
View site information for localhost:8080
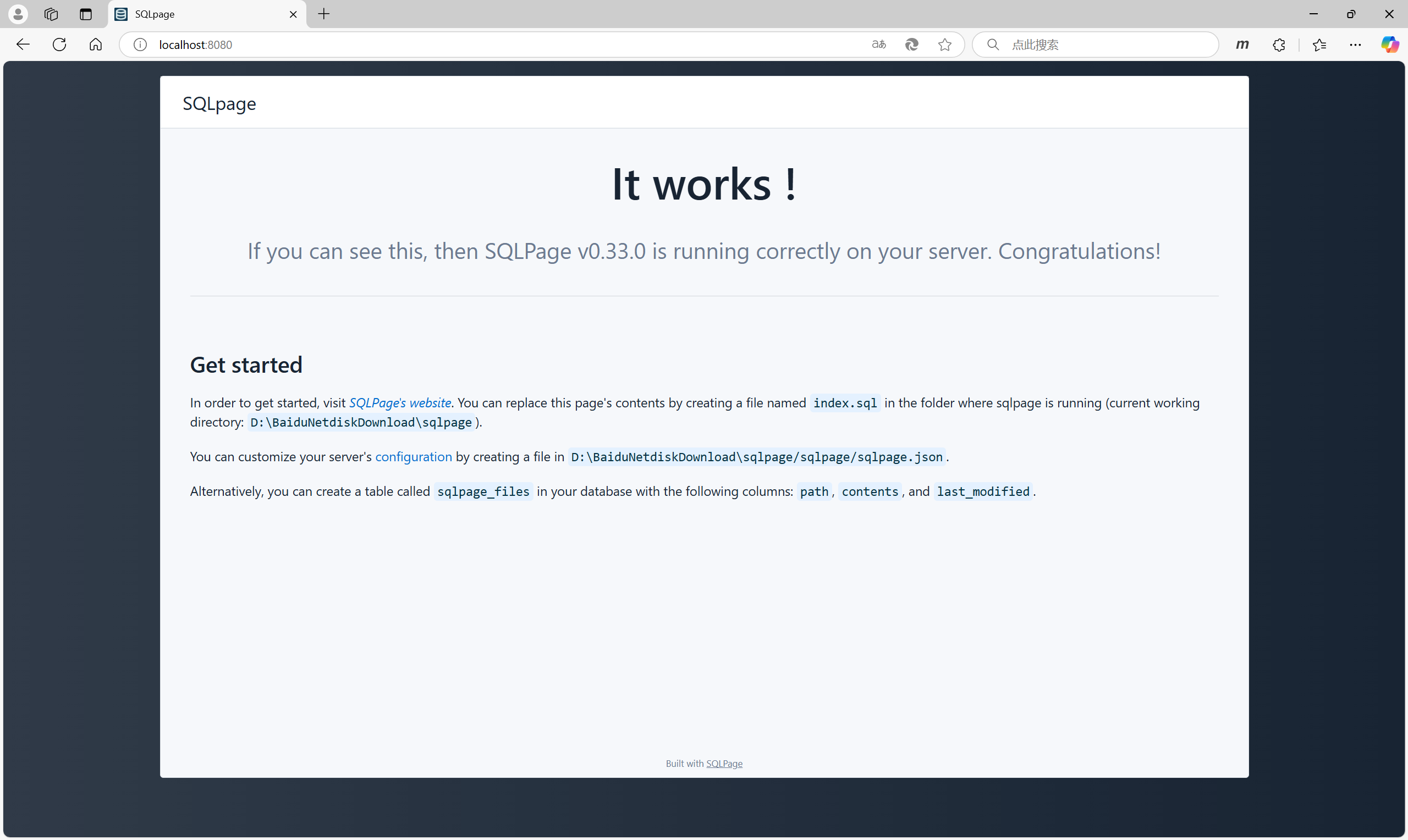point(140,44)
